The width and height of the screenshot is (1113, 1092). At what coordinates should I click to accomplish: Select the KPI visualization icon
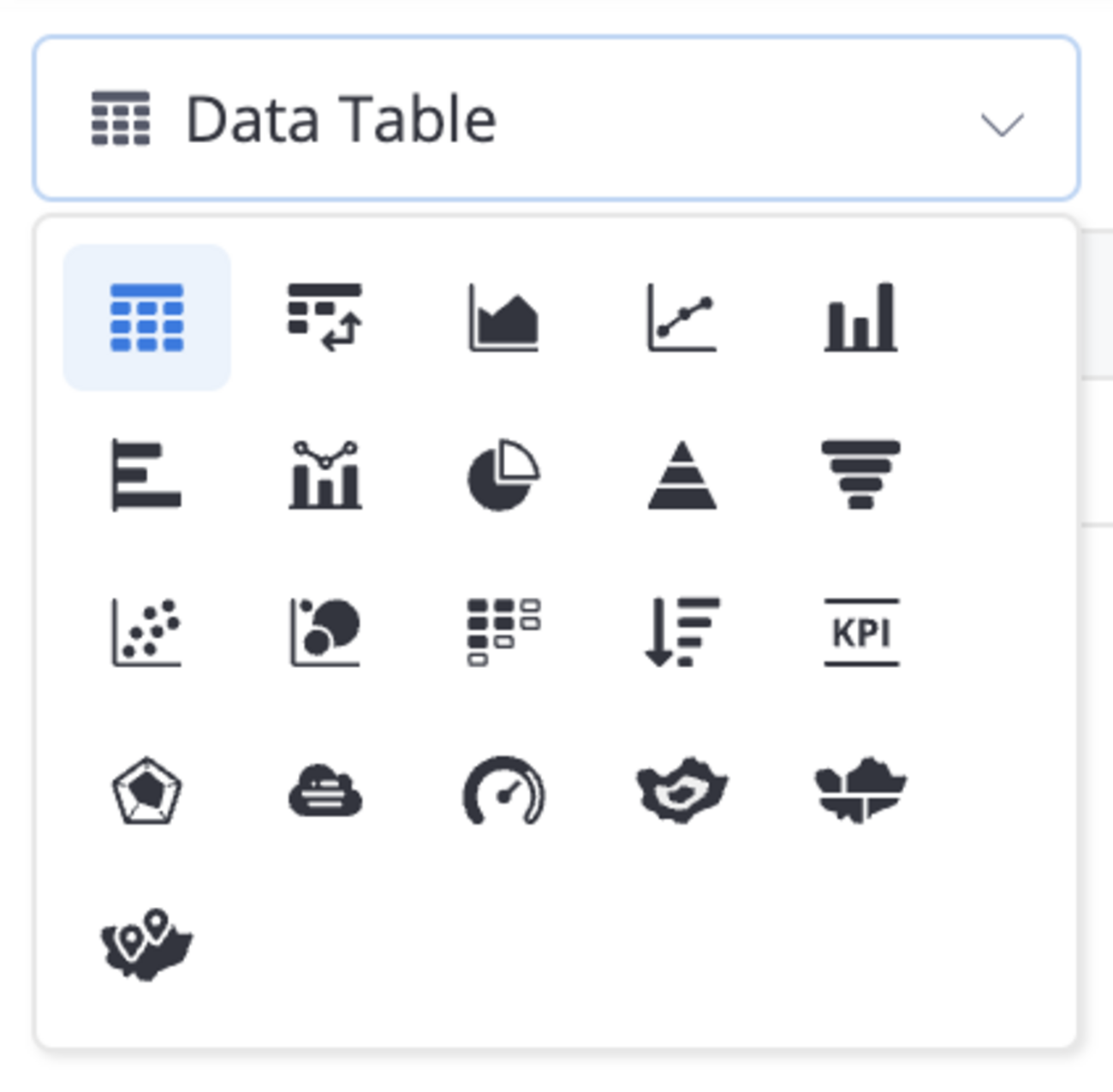click(860, 633)
